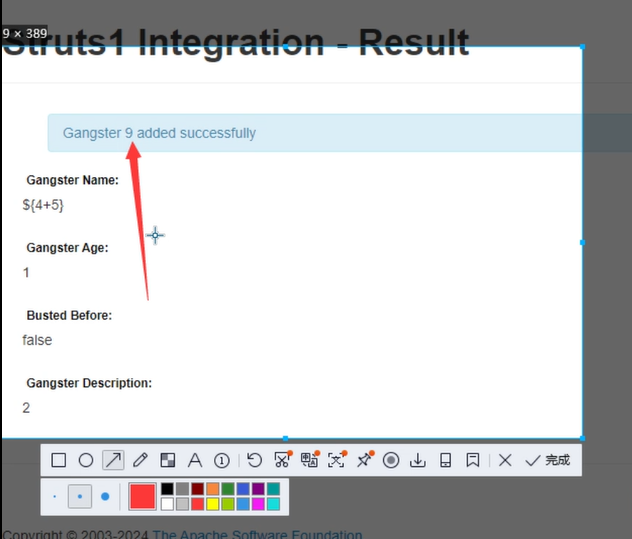Click 完成 to finish screenshot
632x539 pixels.
(547, 460)
